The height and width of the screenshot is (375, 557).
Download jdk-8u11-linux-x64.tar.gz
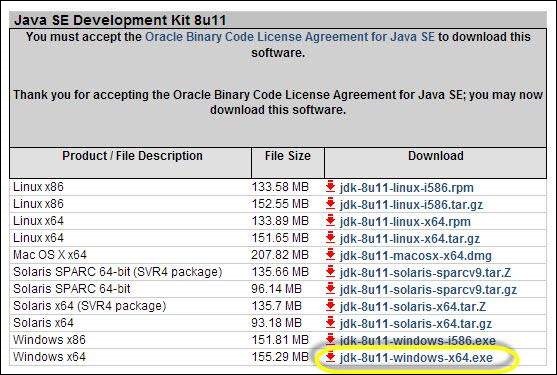point(410,239)
